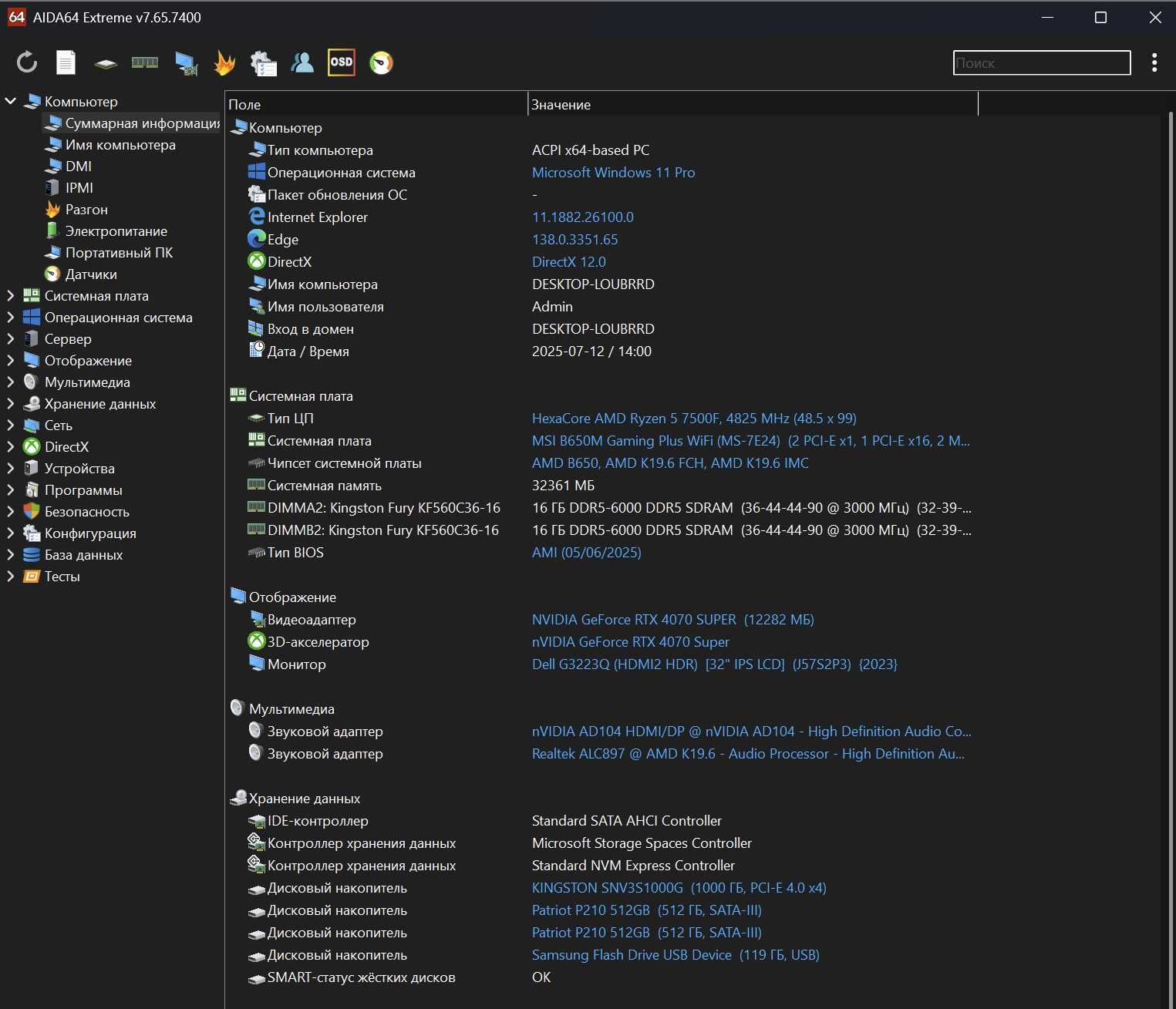Expand the Сервер tree node
1176x1009 pixels.
[x=11, y=339]
